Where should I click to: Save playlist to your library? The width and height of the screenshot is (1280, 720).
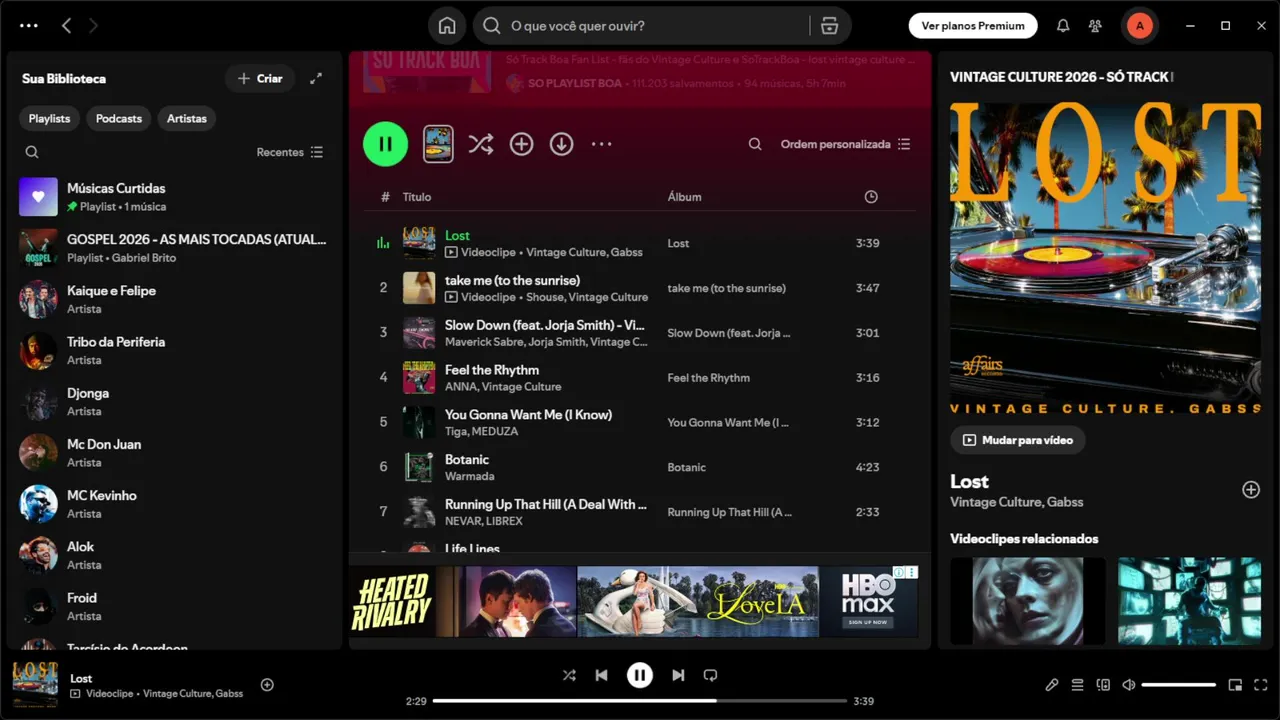tap(521, 144)
